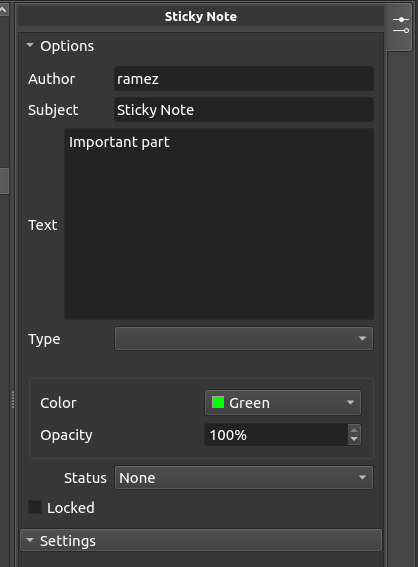Enable the Locked checkbox

(35, 507)
